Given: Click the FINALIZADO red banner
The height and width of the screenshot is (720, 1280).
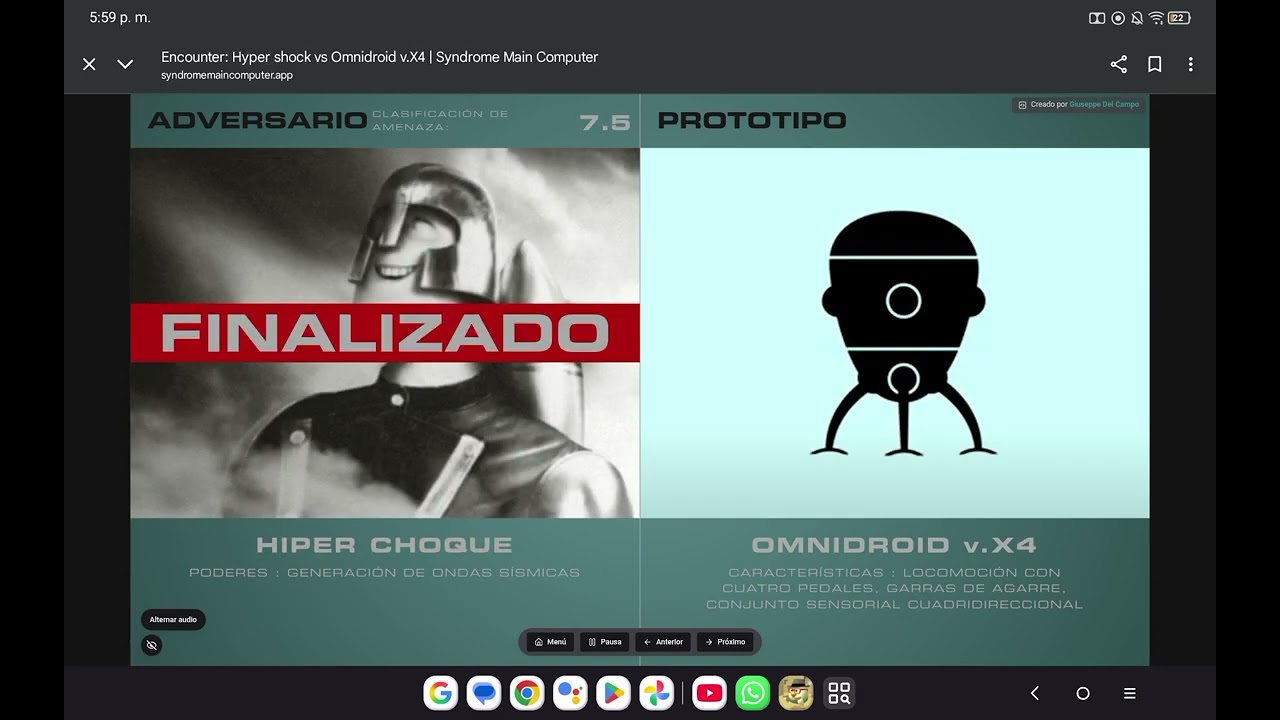Looking at the screenshot, I should tap(385, 333).
